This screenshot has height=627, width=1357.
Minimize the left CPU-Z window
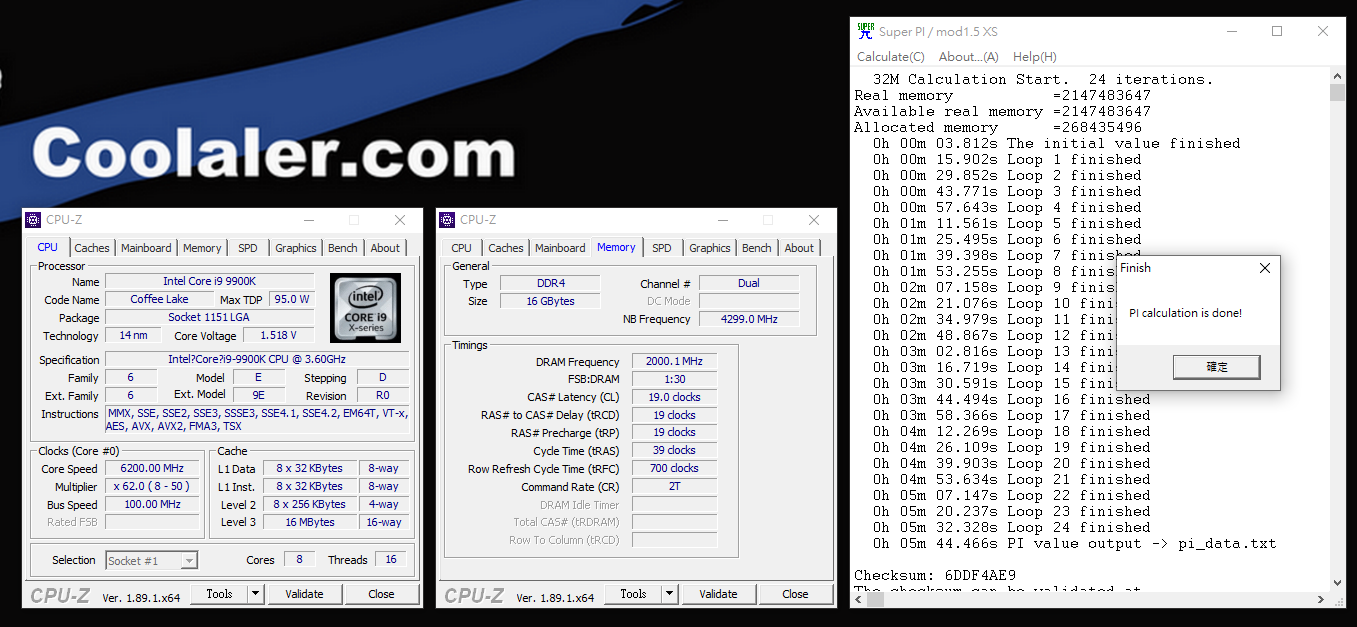[308, 220]
